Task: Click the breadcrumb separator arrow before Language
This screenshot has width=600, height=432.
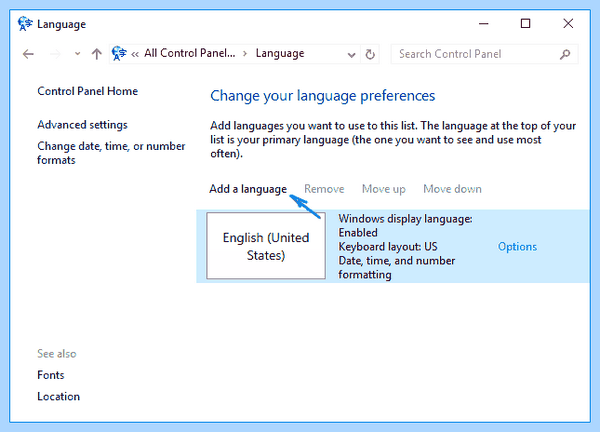Action: coord(245,54)
